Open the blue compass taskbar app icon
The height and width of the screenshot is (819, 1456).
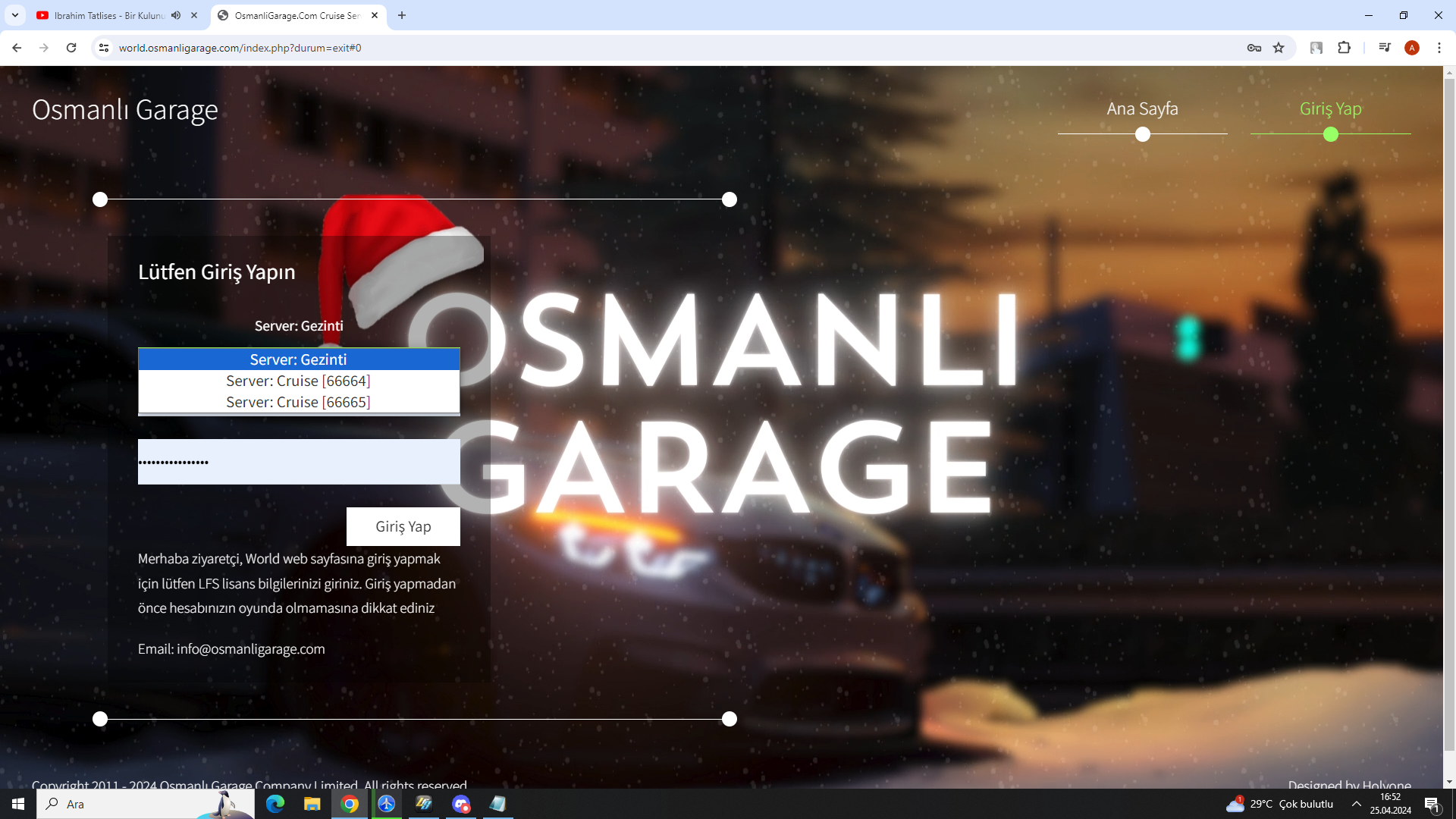click(x=387, y=804)
